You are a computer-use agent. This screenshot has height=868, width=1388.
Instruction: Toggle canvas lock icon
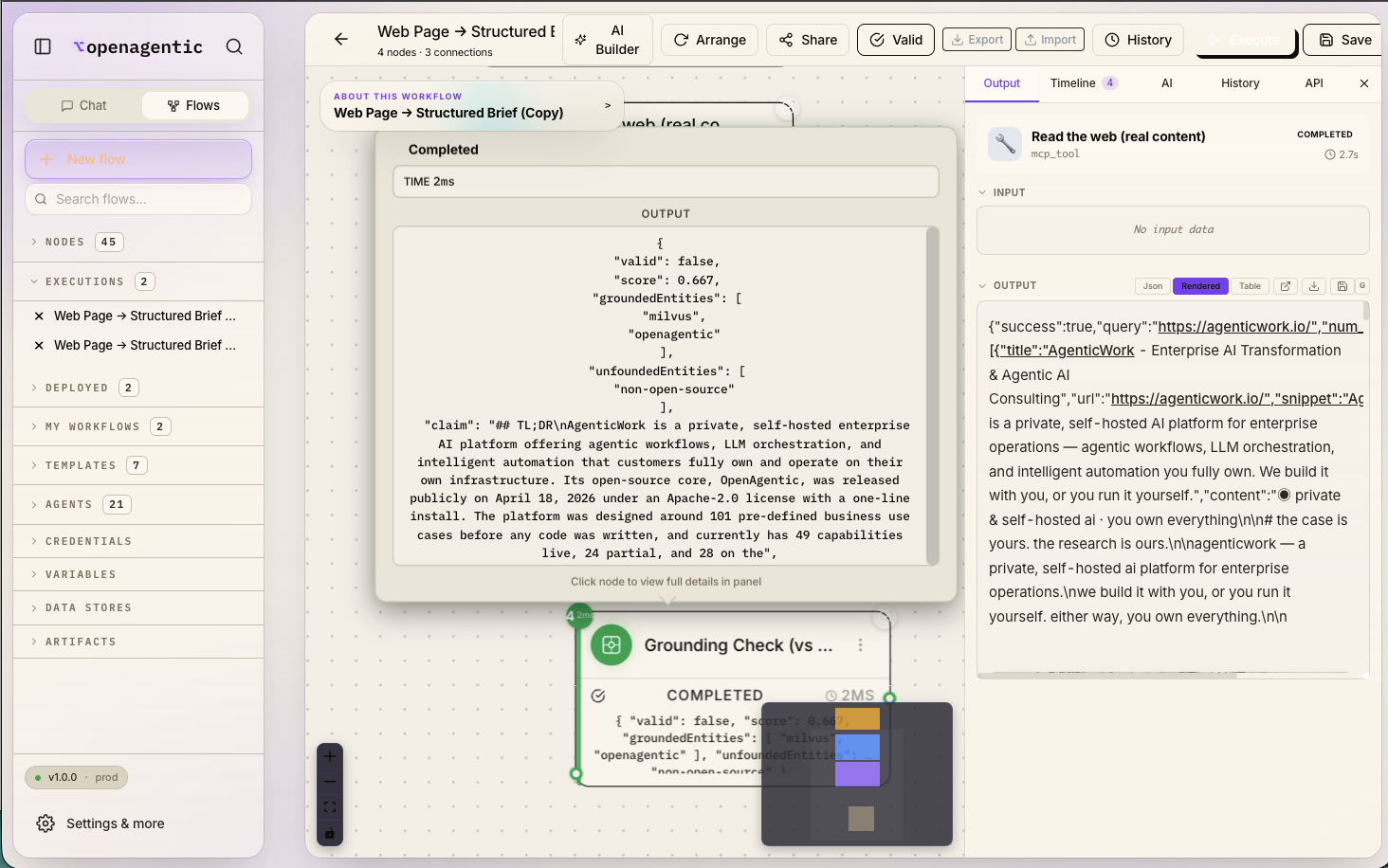tap(330, 834)
